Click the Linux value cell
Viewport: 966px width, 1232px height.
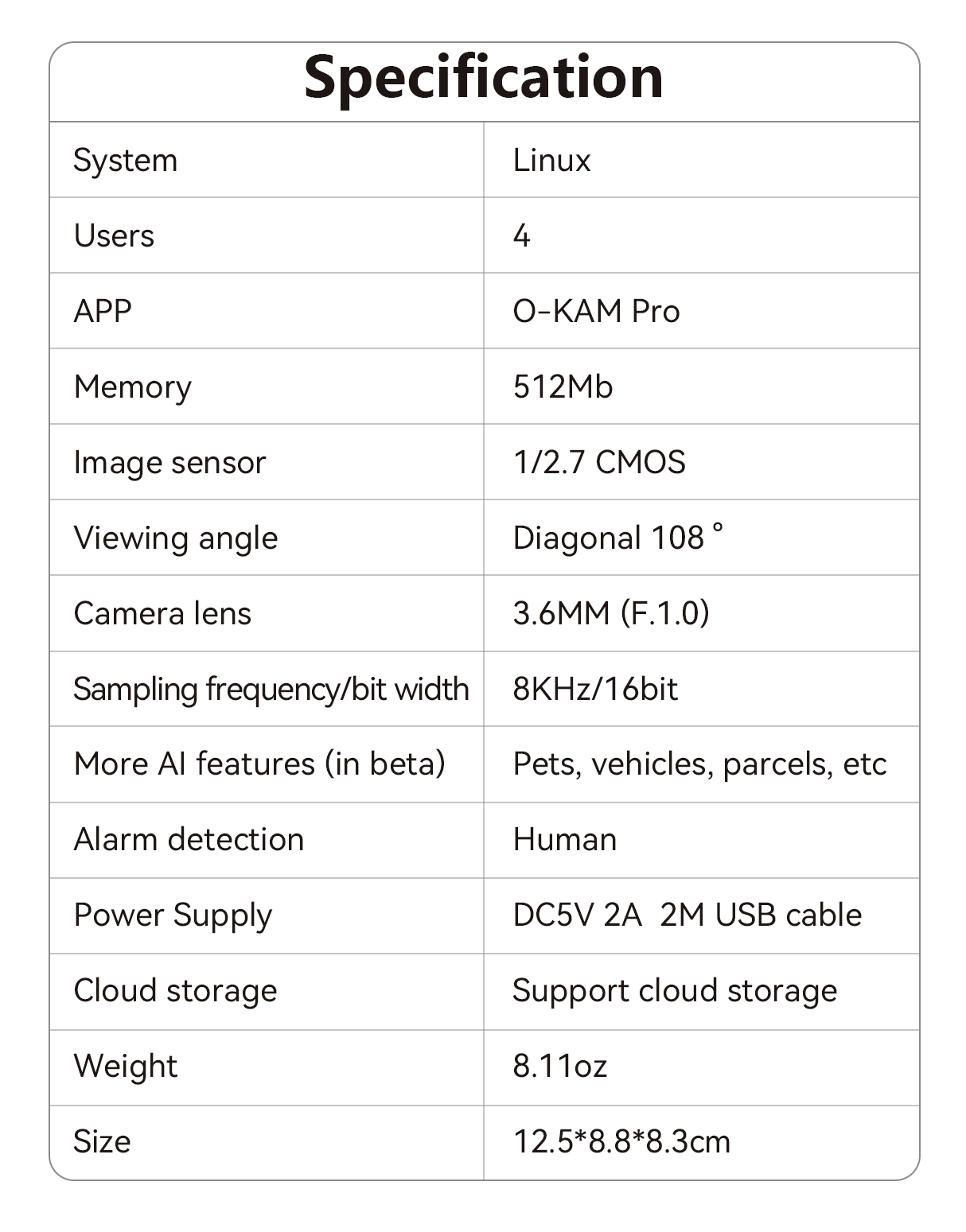point(551,161)
